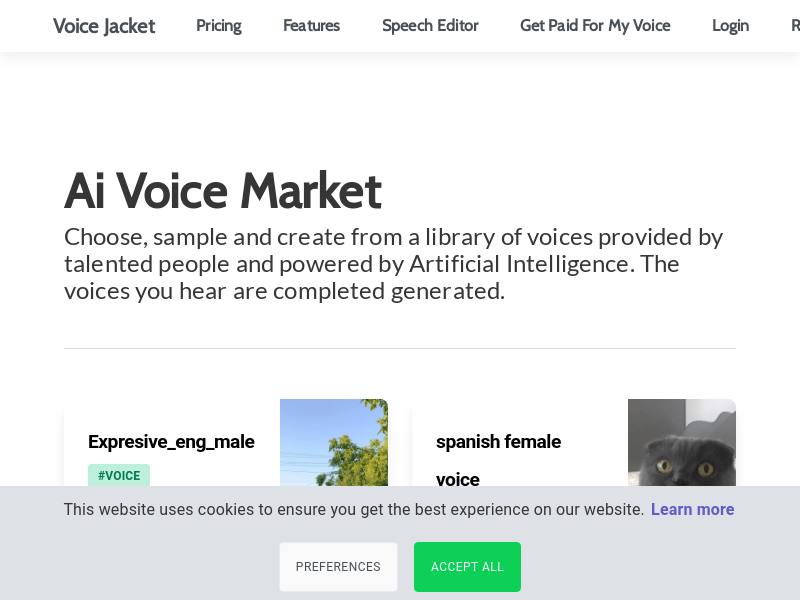Click the horizontal divider under the description
Image resolution: width=800 pixels, height=600 pixels.
pos(400,347)
